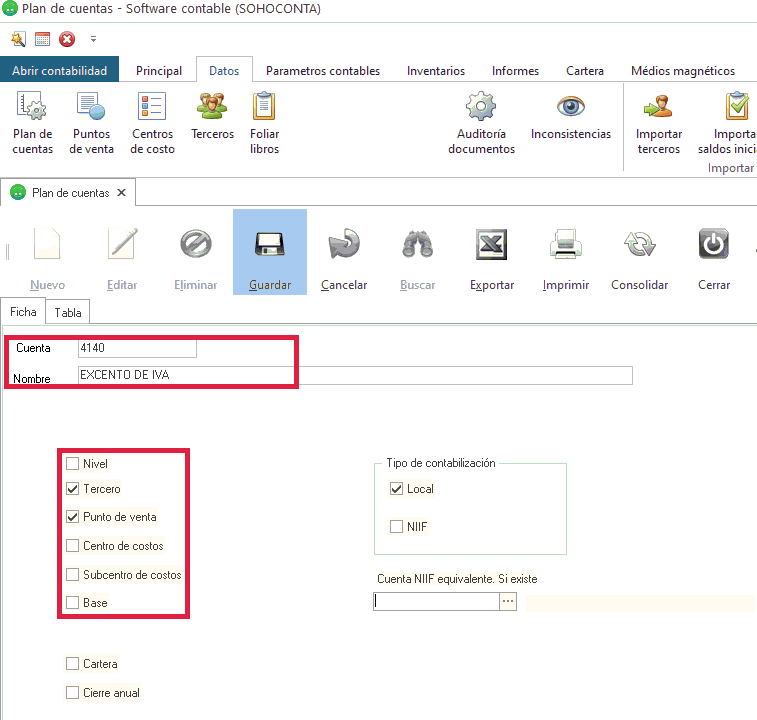Open the Informes ribbon tab
This screenshot has width=757, height=720.
point(515,71)
